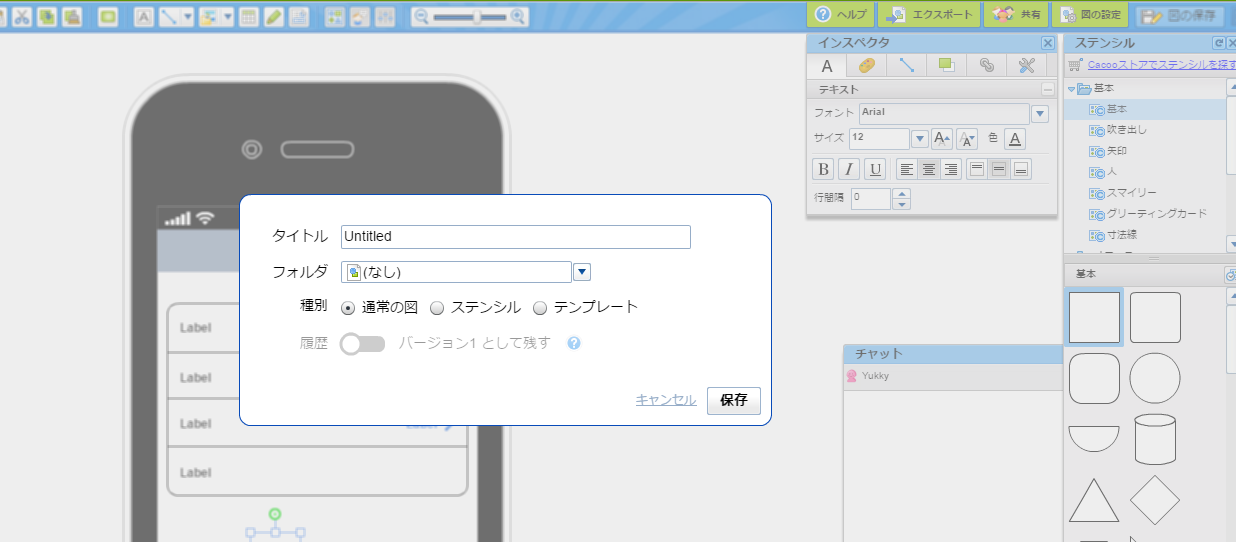Screen dimensions: 1236x542
Task: Align text to the right
Action: tap(951, 169)
